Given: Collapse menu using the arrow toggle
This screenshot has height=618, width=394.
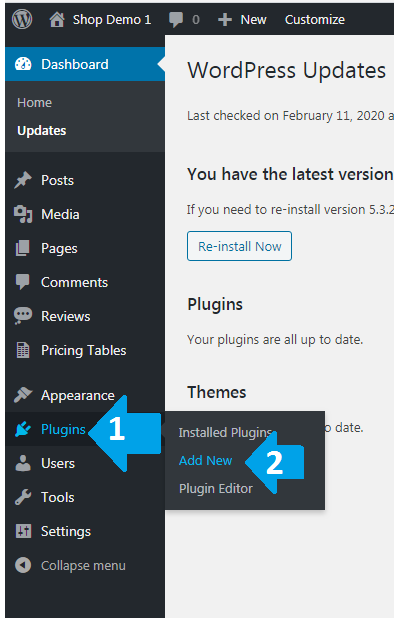Looking at the screenshot, I should [x=23, y=565].
